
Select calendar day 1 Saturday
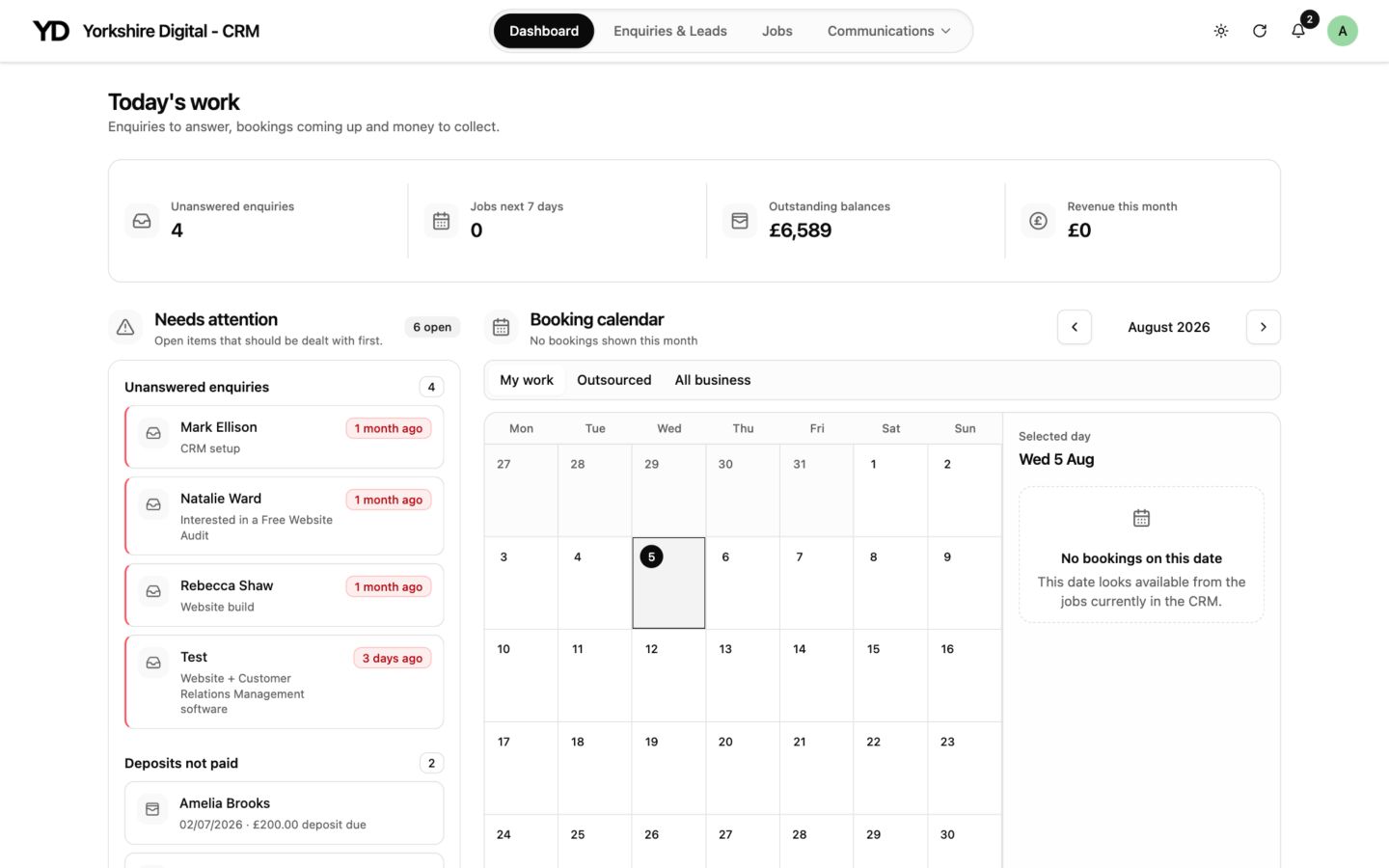click(x=890, y=490)
